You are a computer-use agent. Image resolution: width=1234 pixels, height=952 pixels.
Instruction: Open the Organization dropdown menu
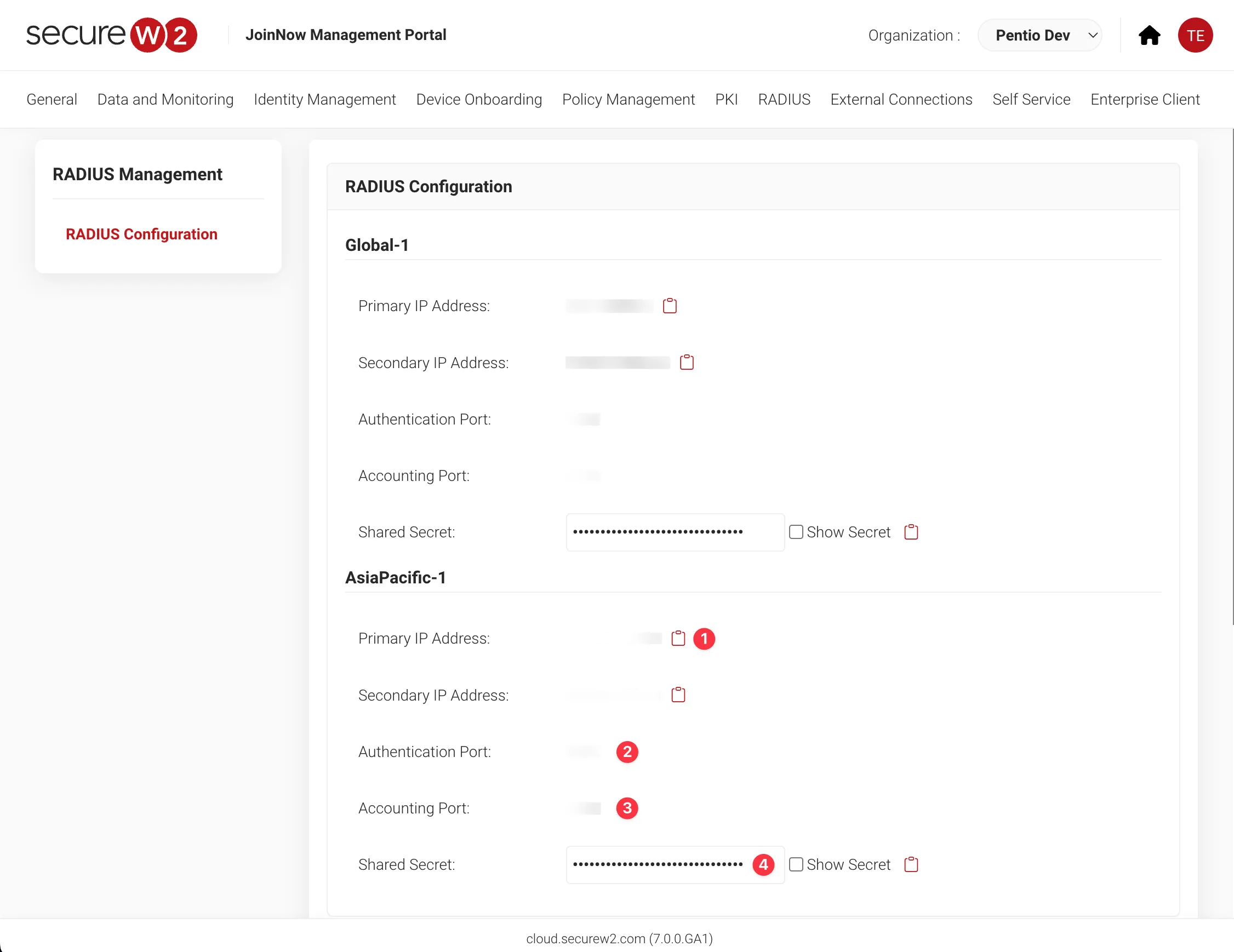coord(1044,35)
